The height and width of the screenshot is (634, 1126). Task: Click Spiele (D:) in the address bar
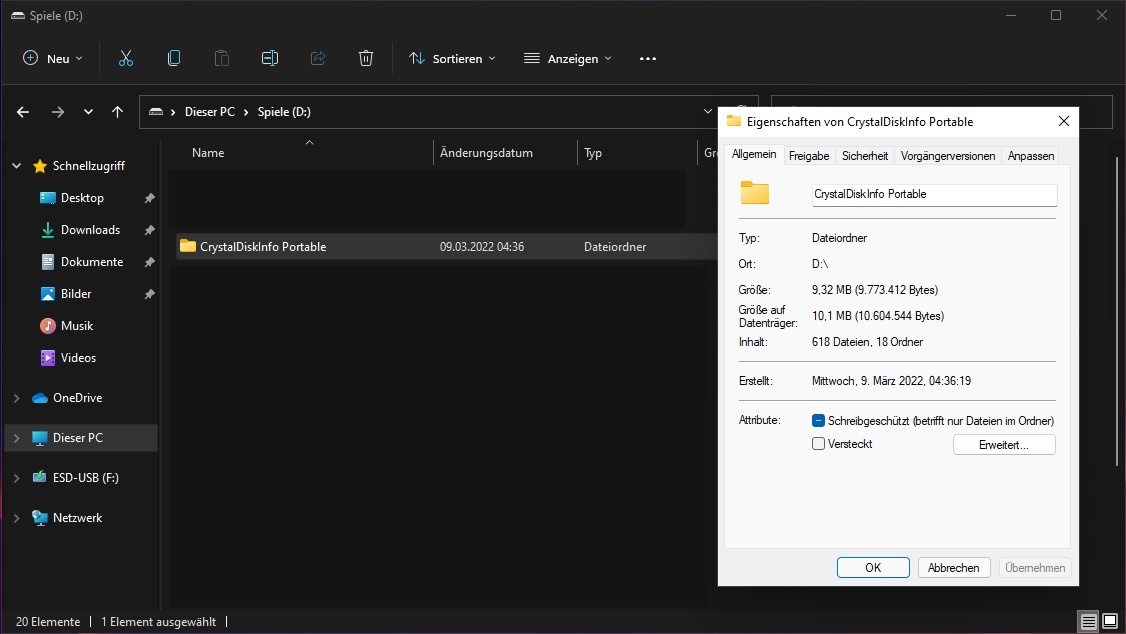(284, 112)
